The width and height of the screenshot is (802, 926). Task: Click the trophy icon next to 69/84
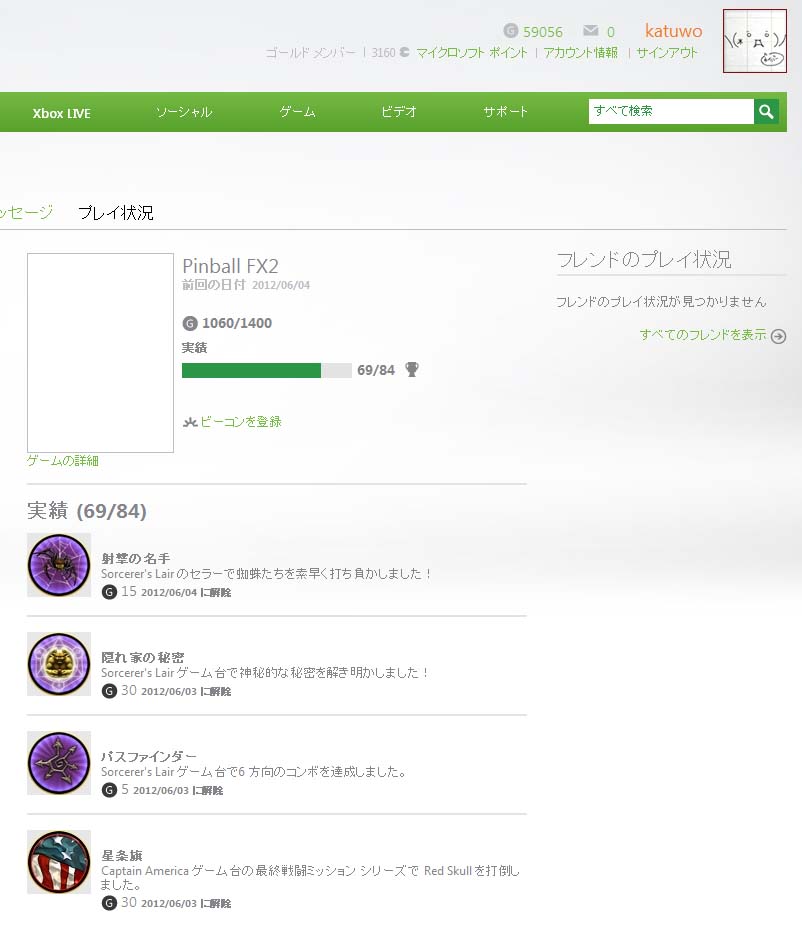[412, 370]
